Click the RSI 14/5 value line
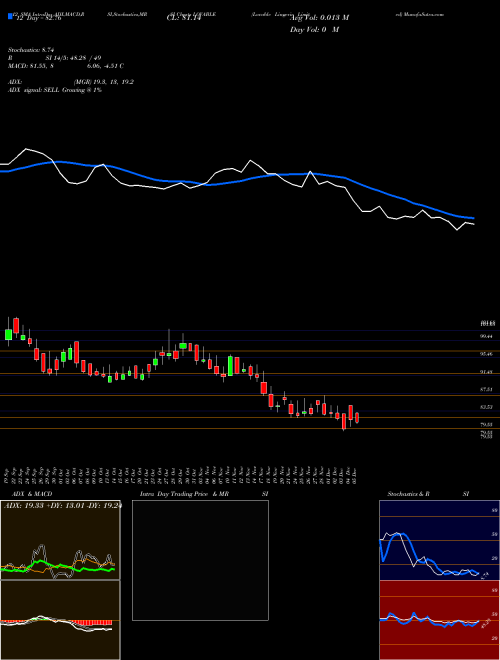This screenshot has height=660, width=500. (x=54, y=58)
